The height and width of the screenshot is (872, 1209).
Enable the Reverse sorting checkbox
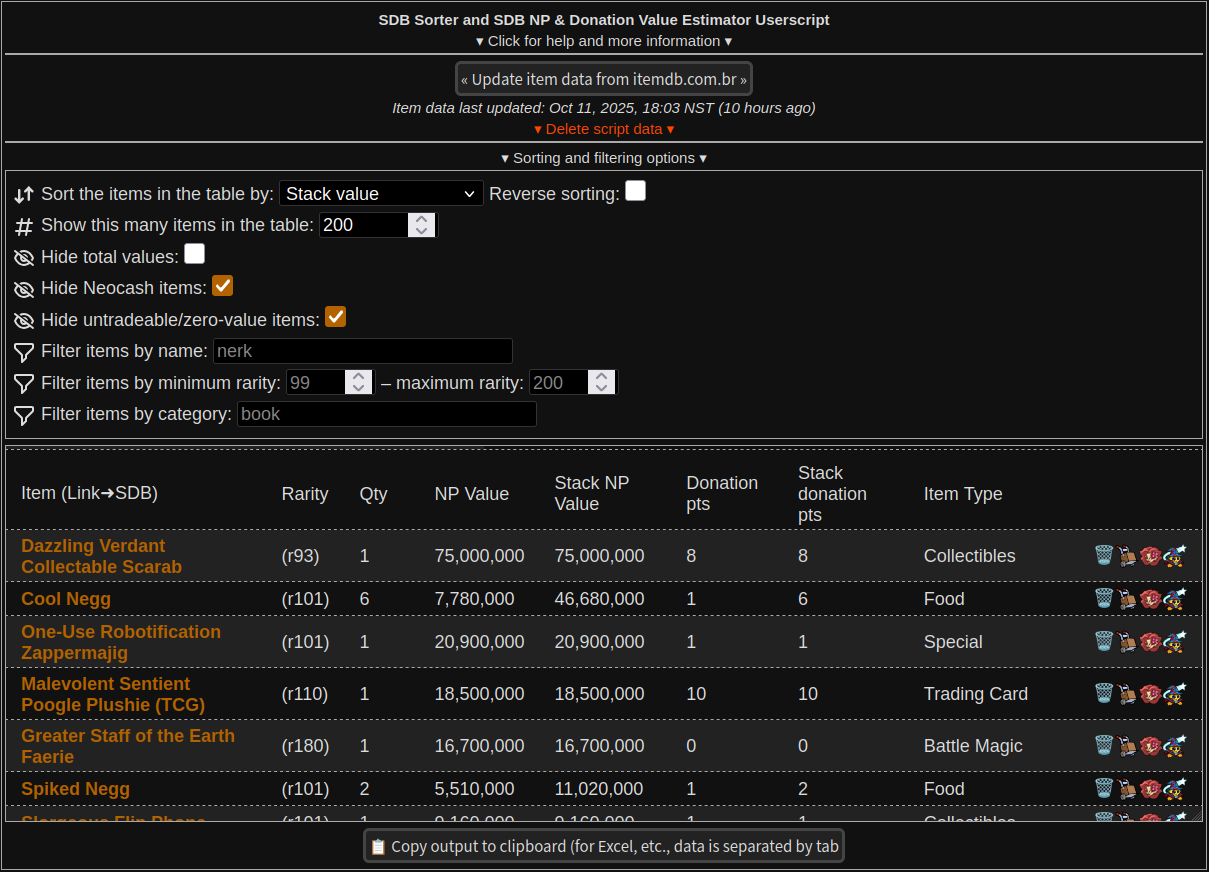tap(635, 191)
